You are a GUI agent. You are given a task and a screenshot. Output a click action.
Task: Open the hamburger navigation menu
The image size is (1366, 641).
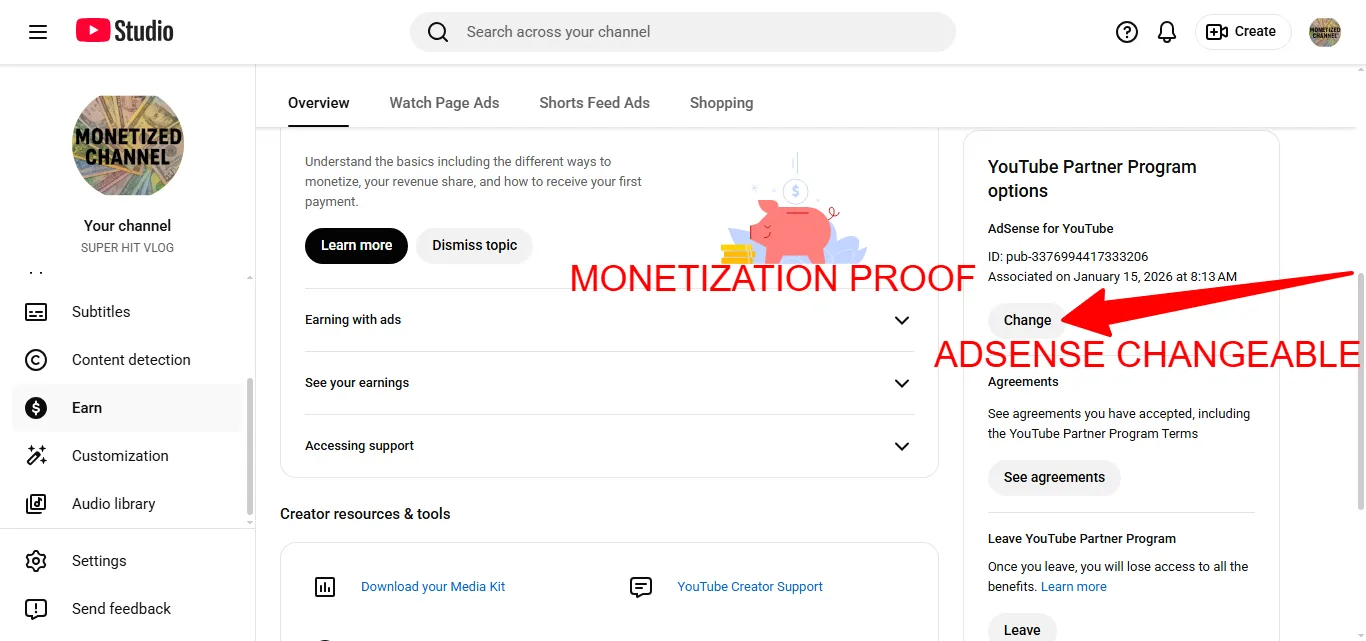(38, 32)
